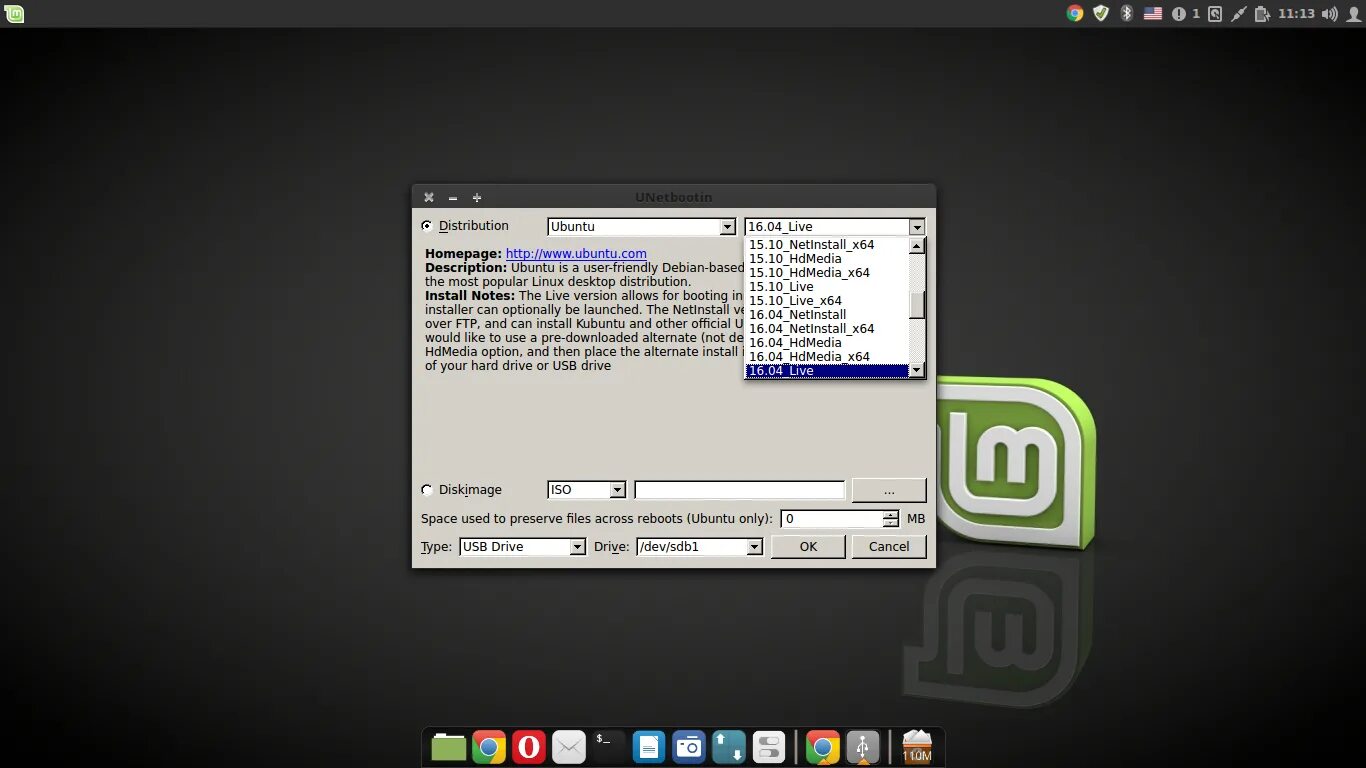Switch to running Chrome beside the USB icon

(823, 747)
